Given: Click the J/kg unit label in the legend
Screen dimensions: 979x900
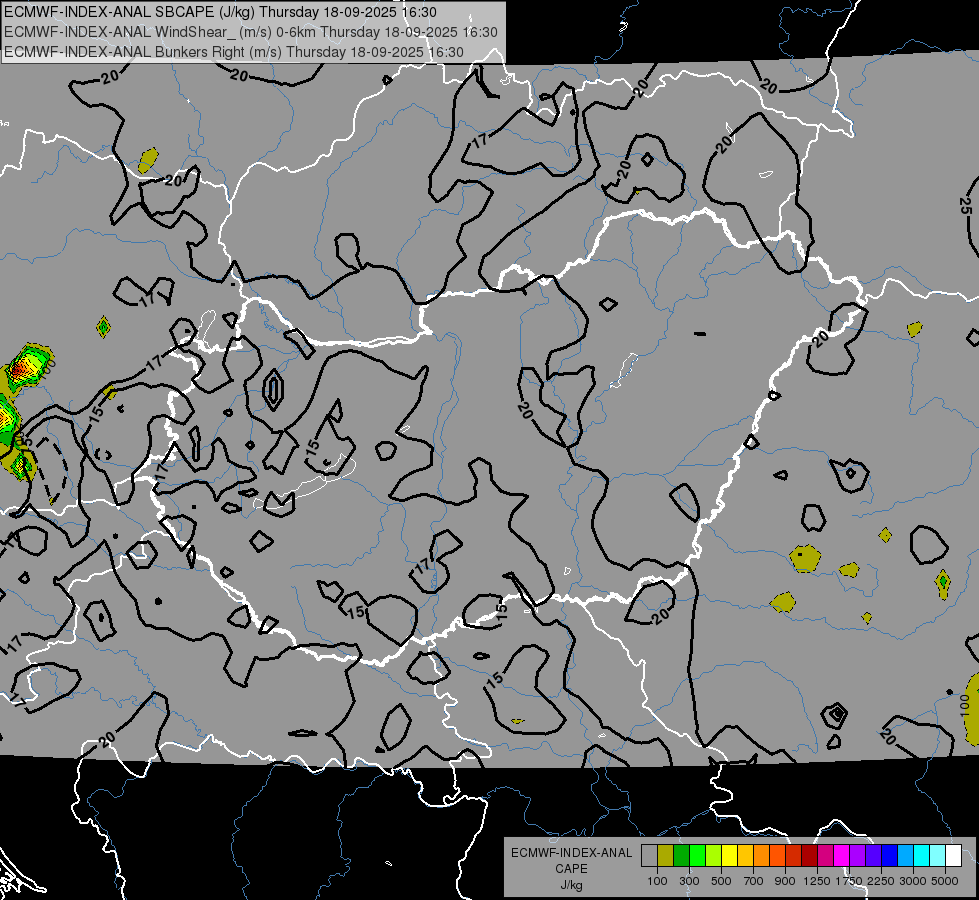Looking at the screenshot, I should pos(571,884).
